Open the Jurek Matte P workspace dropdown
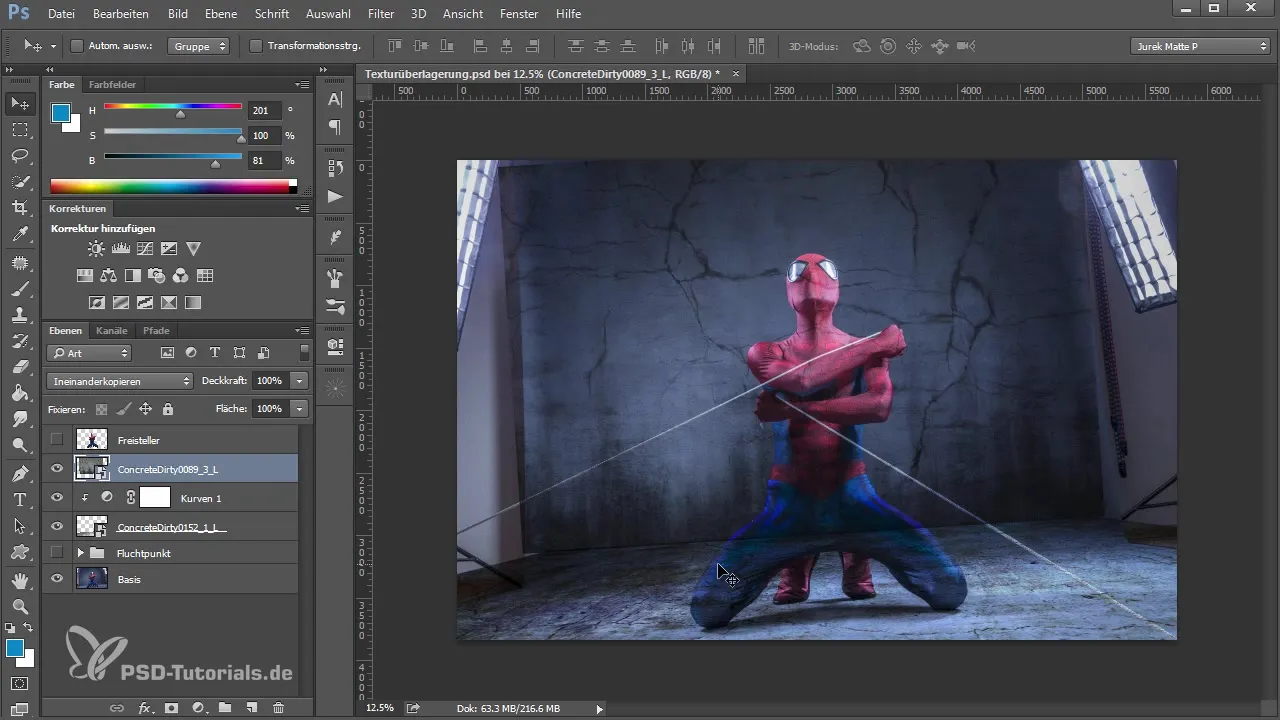1280x720 pixels. [1200, 46]
